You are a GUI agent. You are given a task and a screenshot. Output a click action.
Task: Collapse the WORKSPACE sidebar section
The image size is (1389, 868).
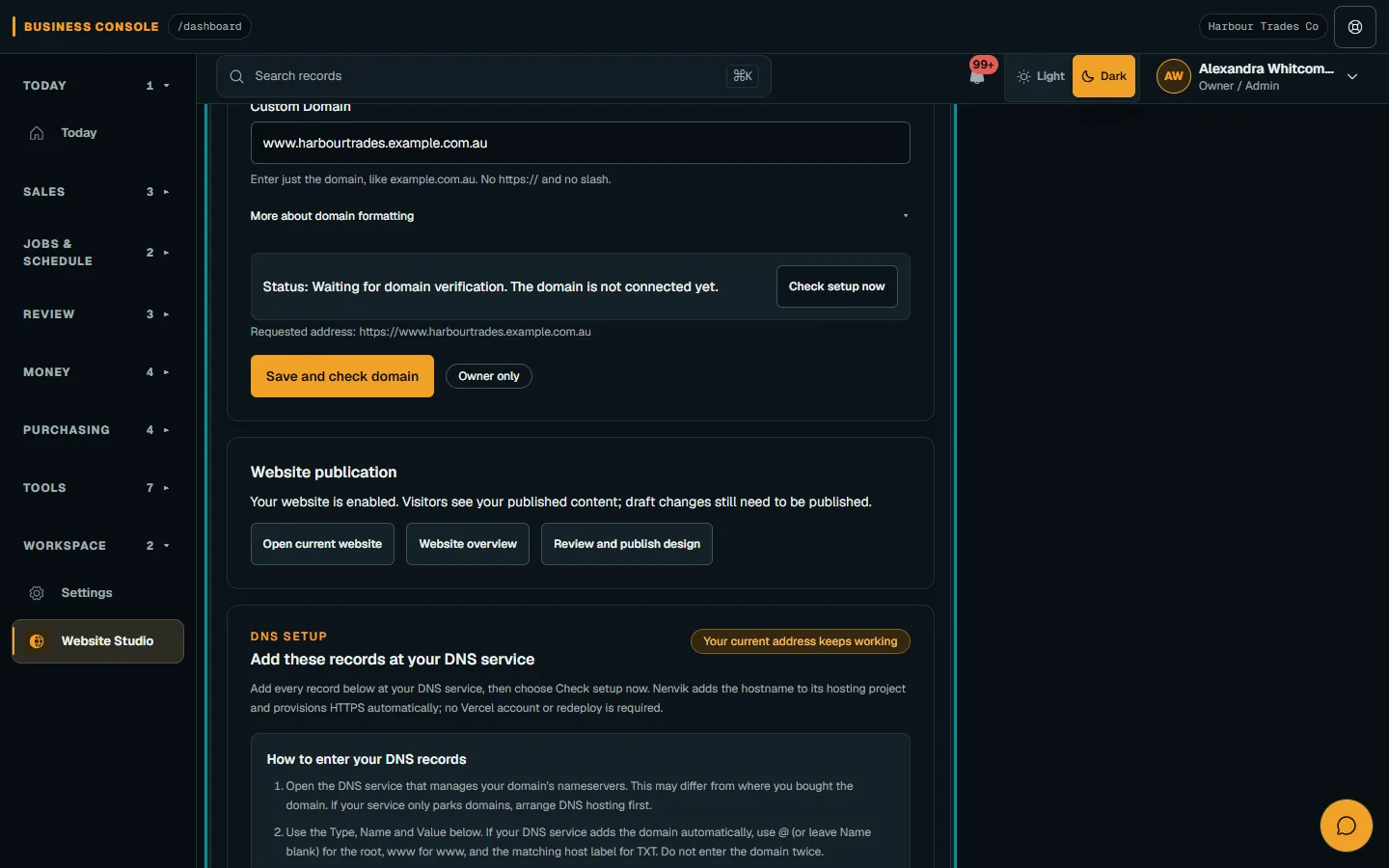click(96, 546)
